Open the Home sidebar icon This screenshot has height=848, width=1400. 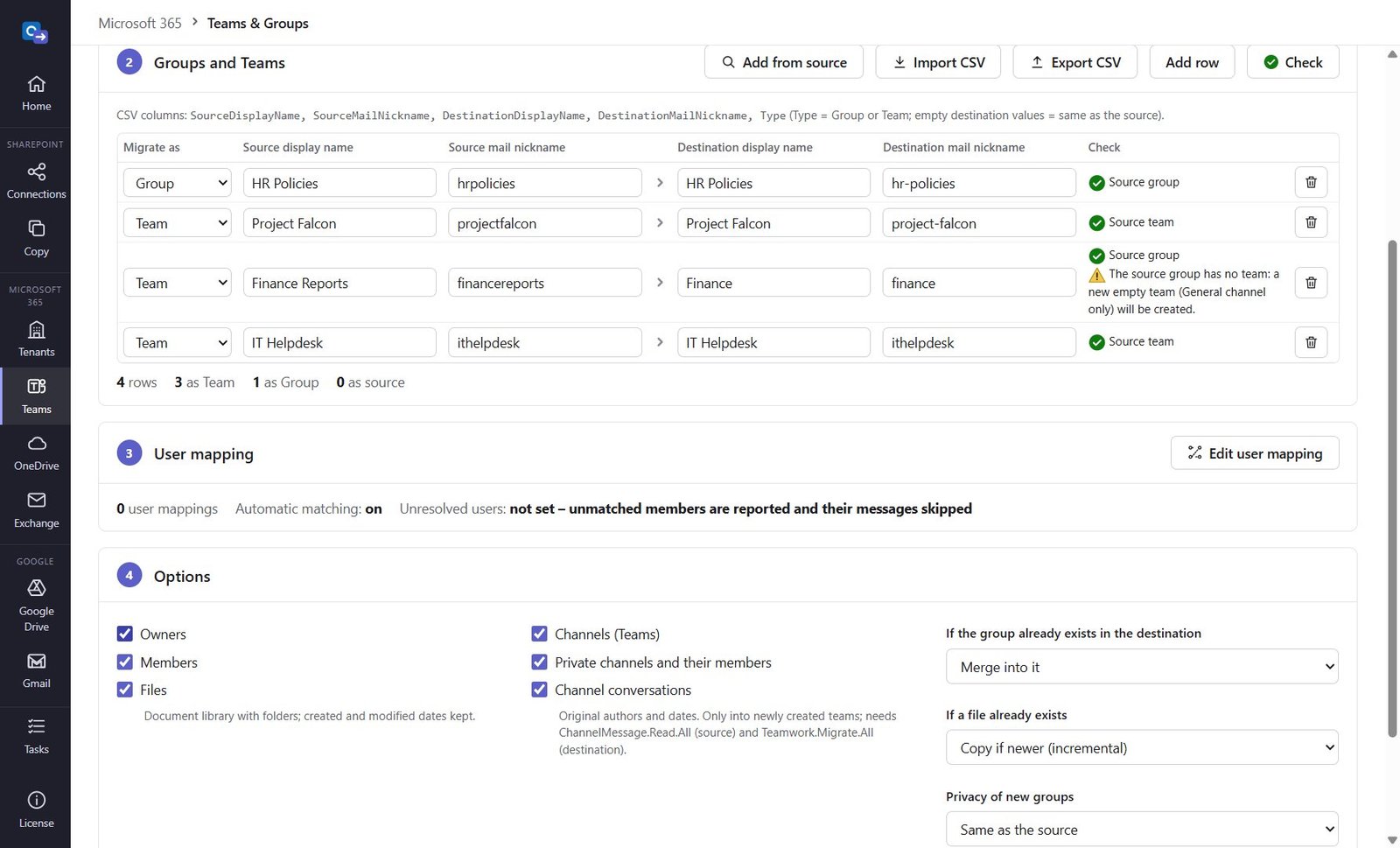click(36, 94)
